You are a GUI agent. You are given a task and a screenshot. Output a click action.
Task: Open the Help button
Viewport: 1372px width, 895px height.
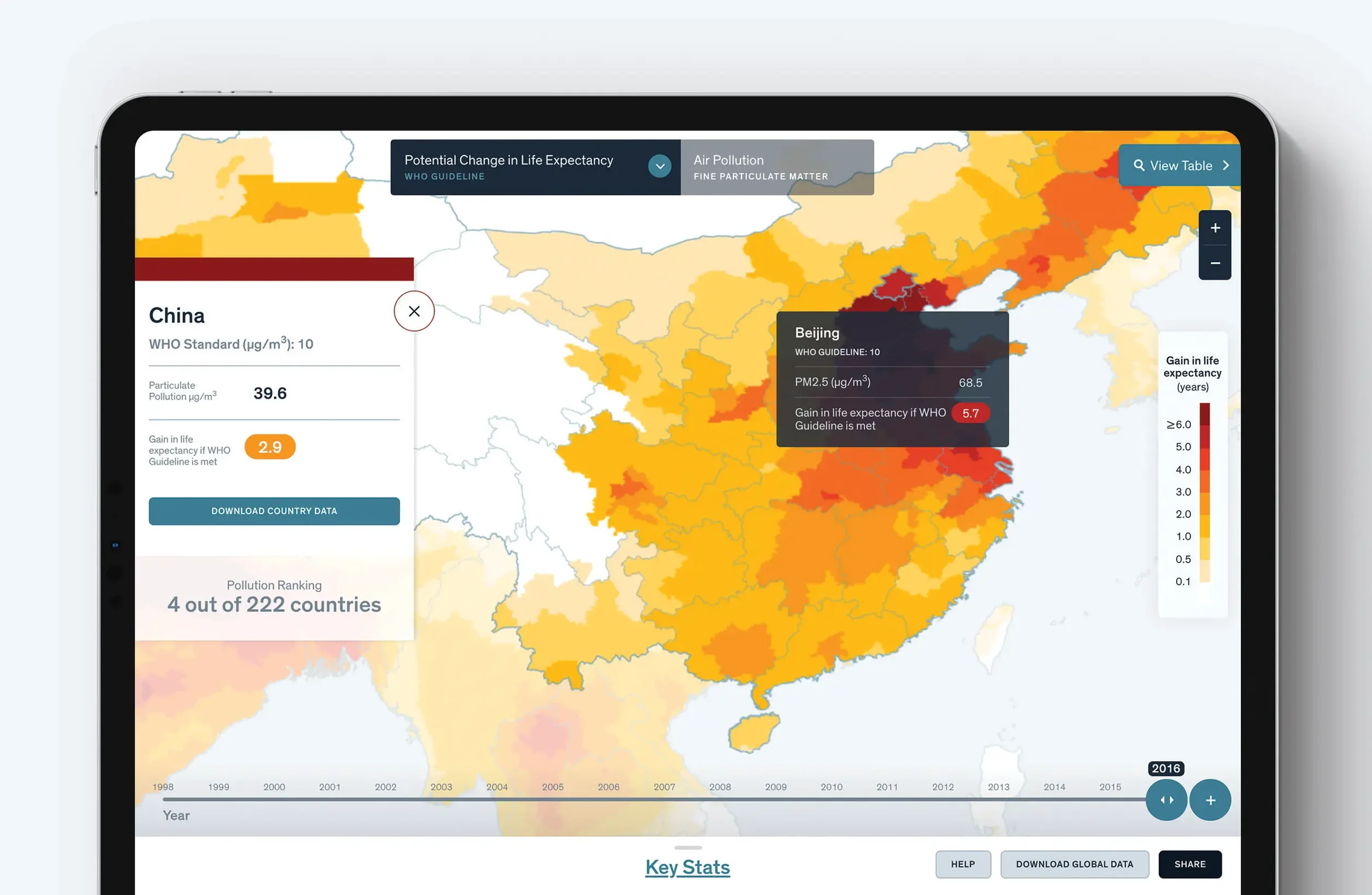[x=963, y=864]
